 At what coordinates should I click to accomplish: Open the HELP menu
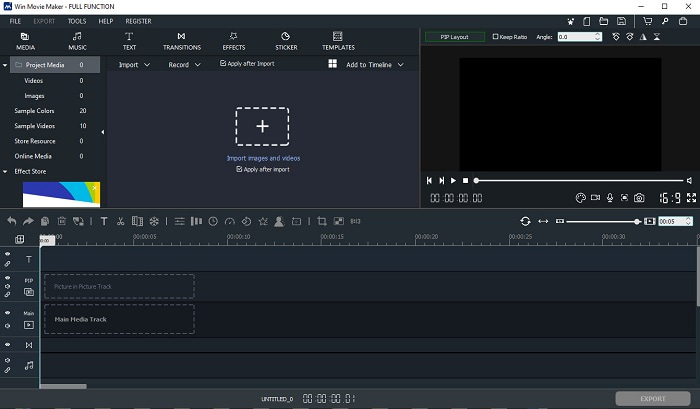click(106, 21)
